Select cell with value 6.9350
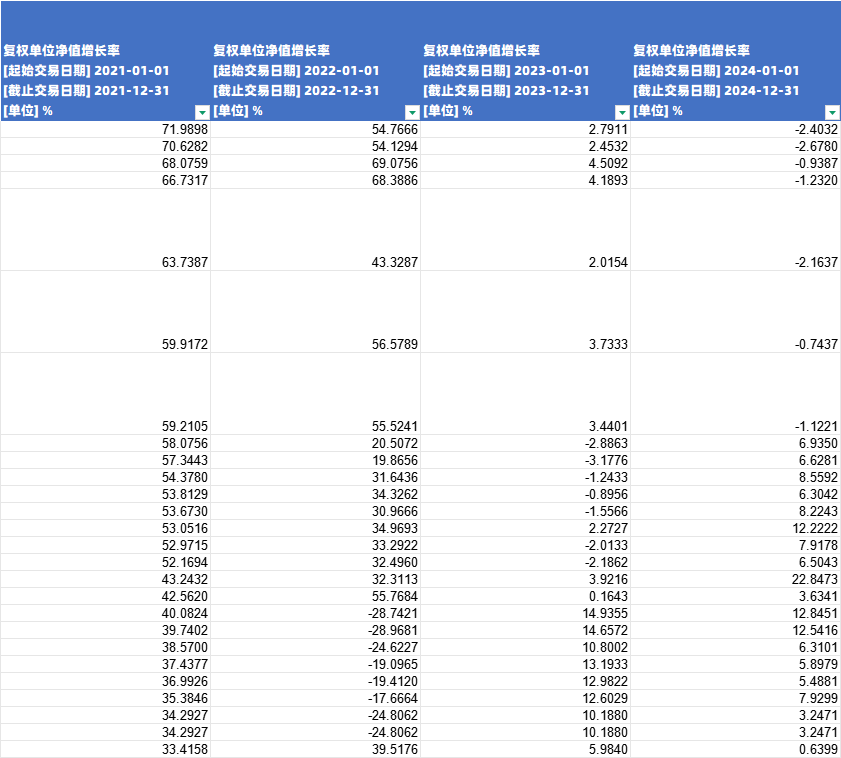Viewport: 841px width, 758px height. [x=735, y=443]
